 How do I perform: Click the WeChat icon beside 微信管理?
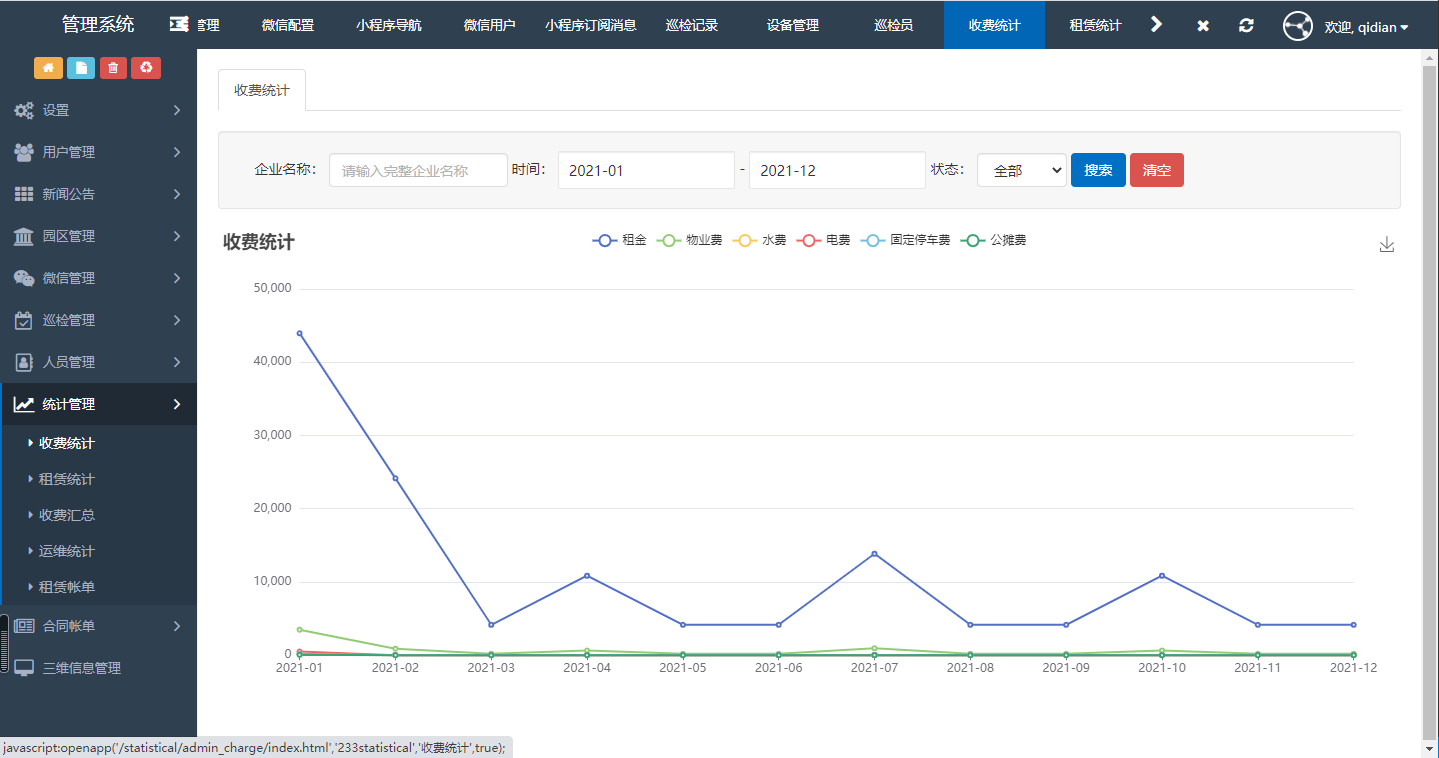(24, 278)
